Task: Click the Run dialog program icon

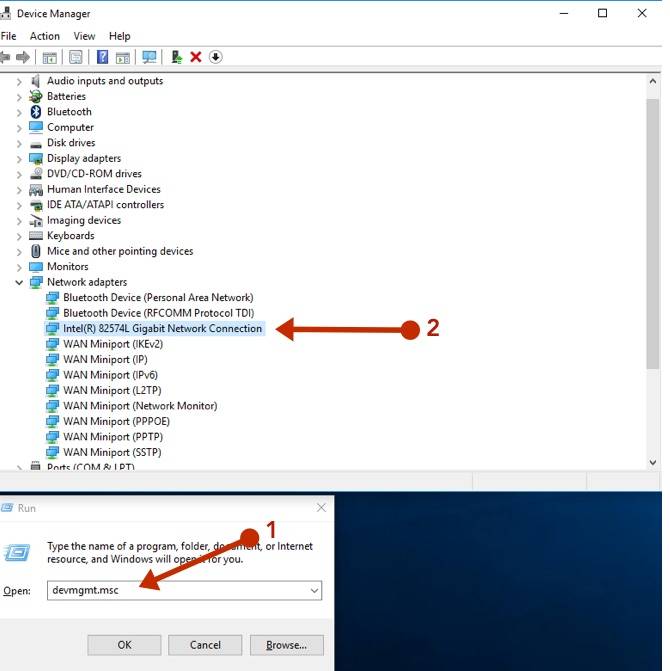Action: tap(17, 552)
